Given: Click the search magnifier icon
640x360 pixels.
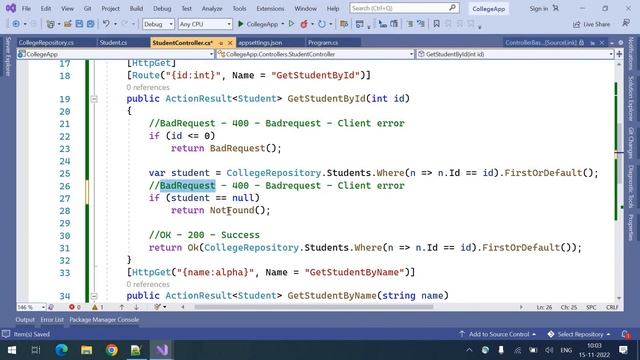Looking at the screenshot, I should 452,8.
